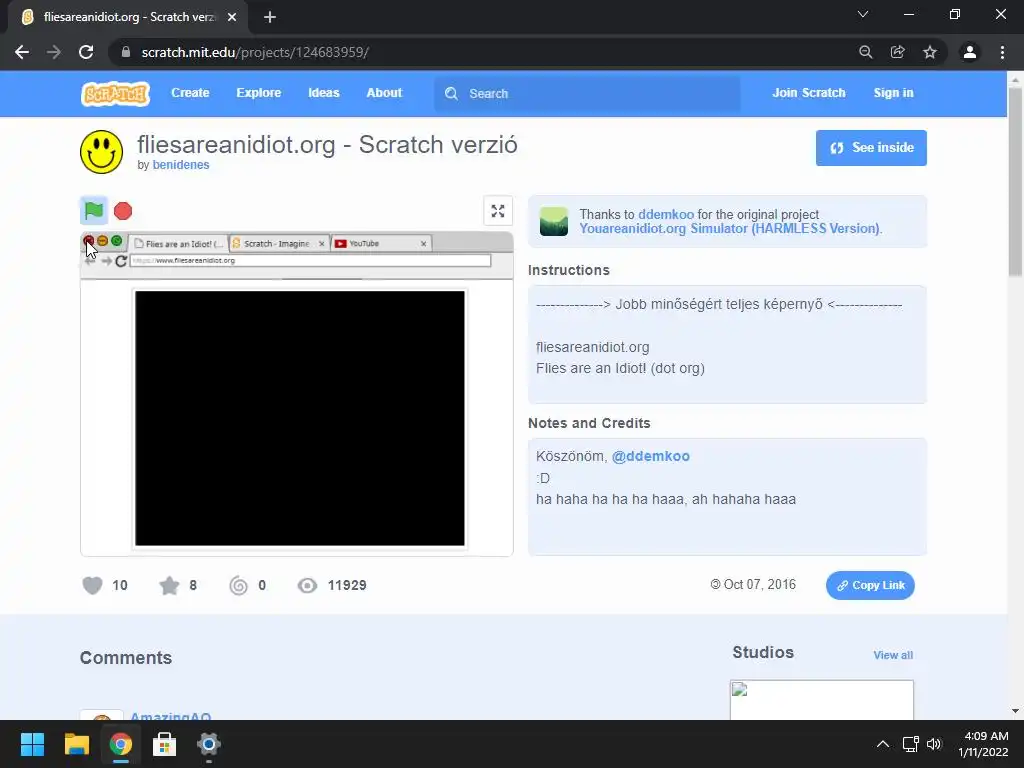Click See inside button

click(871, 148)
